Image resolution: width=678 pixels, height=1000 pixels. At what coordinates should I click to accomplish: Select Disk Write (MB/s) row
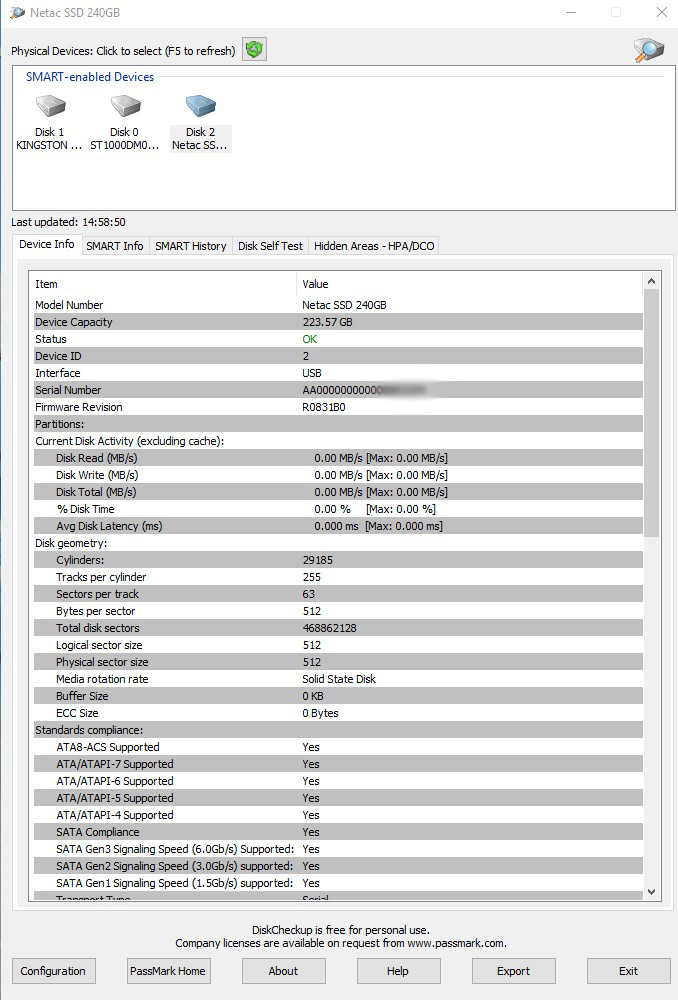point(336,475)
